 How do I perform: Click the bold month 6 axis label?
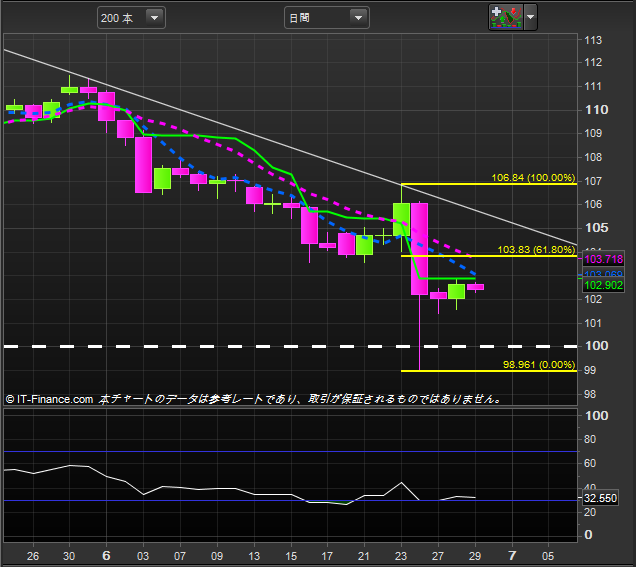pyautogui.click(x=106, y=556)
